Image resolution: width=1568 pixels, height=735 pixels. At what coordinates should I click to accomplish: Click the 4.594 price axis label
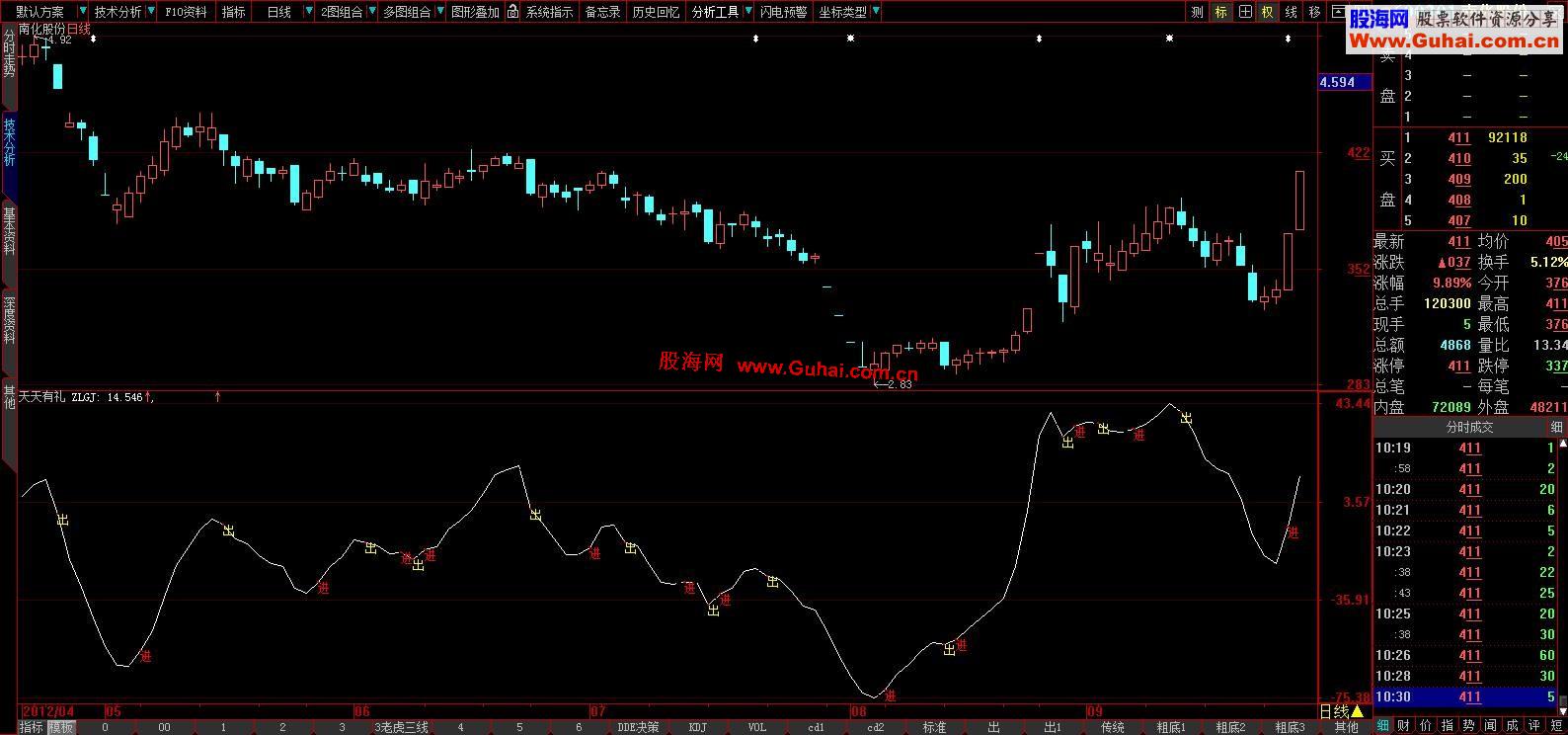1345,82
